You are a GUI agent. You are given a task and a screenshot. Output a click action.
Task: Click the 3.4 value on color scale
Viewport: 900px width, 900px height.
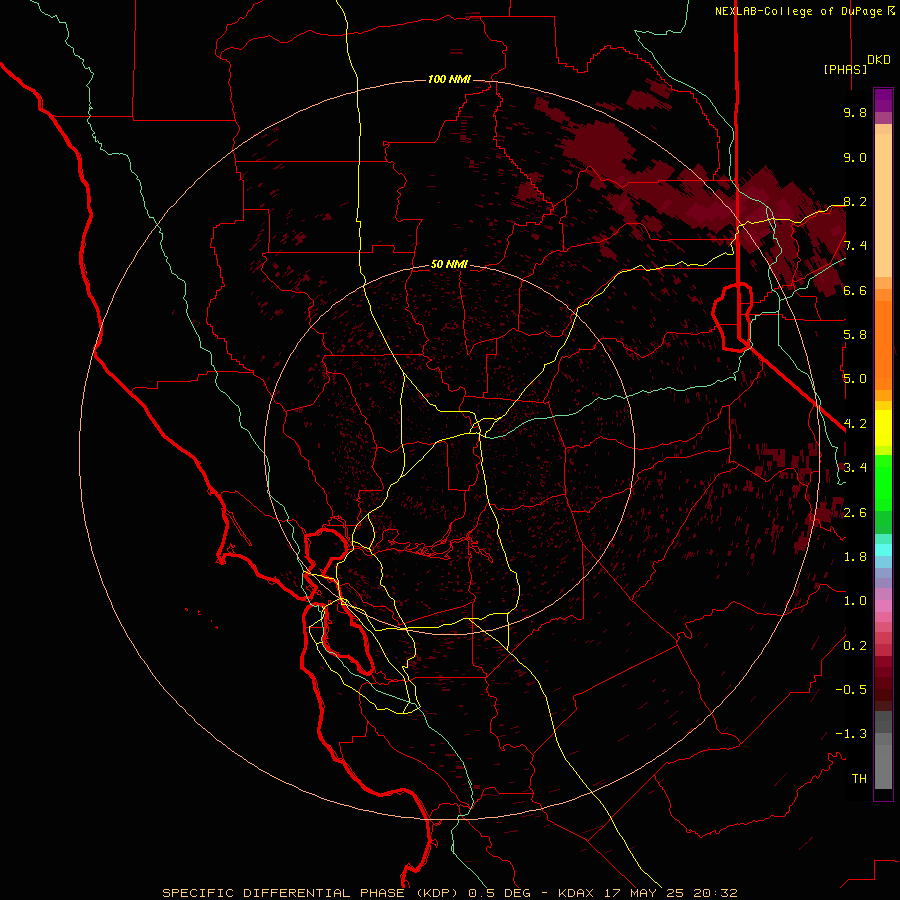[855, 468]
